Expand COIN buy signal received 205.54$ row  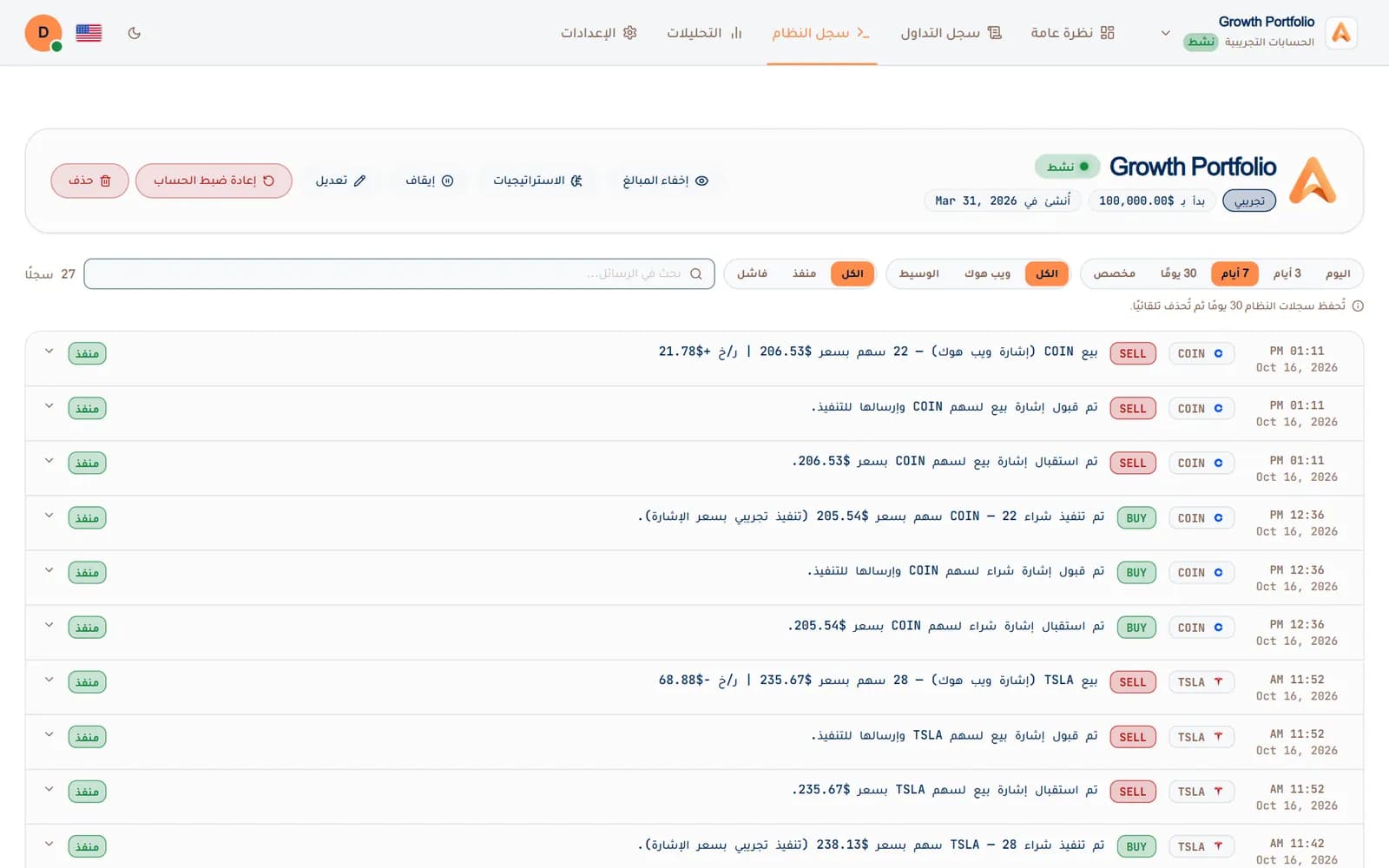coord(49,625)
